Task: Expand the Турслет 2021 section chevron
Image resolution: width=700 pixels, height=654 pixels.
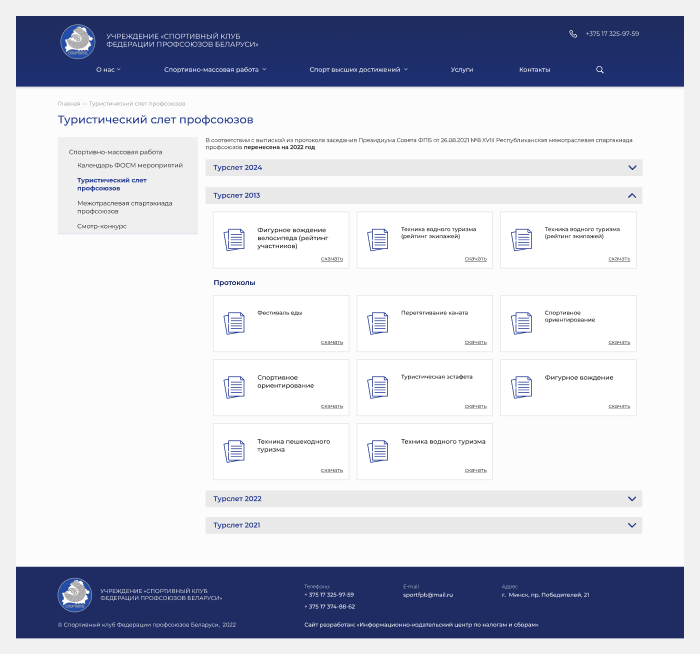Action: click(x=632, y=525)
